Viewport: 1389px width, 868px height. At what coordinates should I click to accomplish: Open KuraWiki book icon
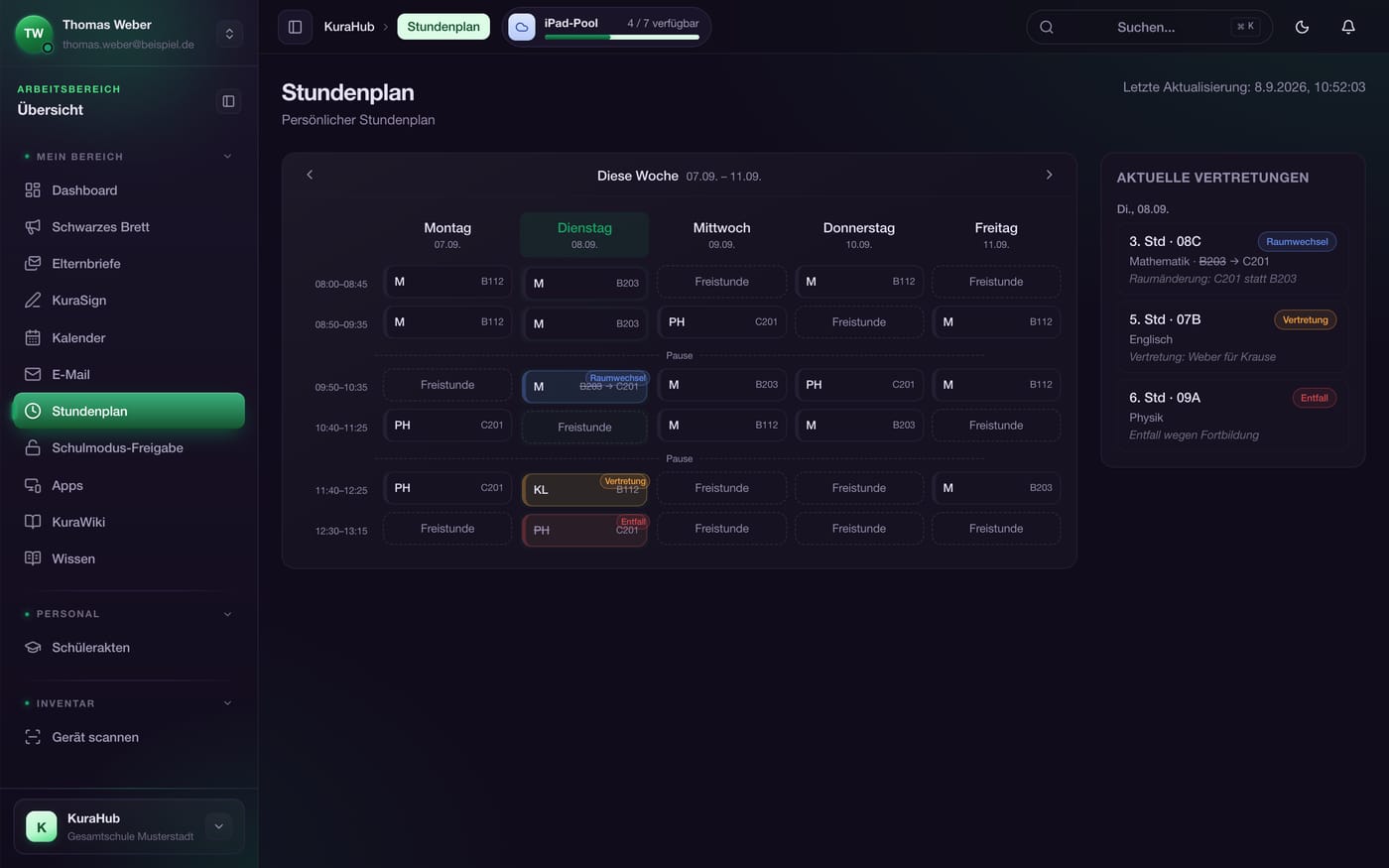pos(33,522)
